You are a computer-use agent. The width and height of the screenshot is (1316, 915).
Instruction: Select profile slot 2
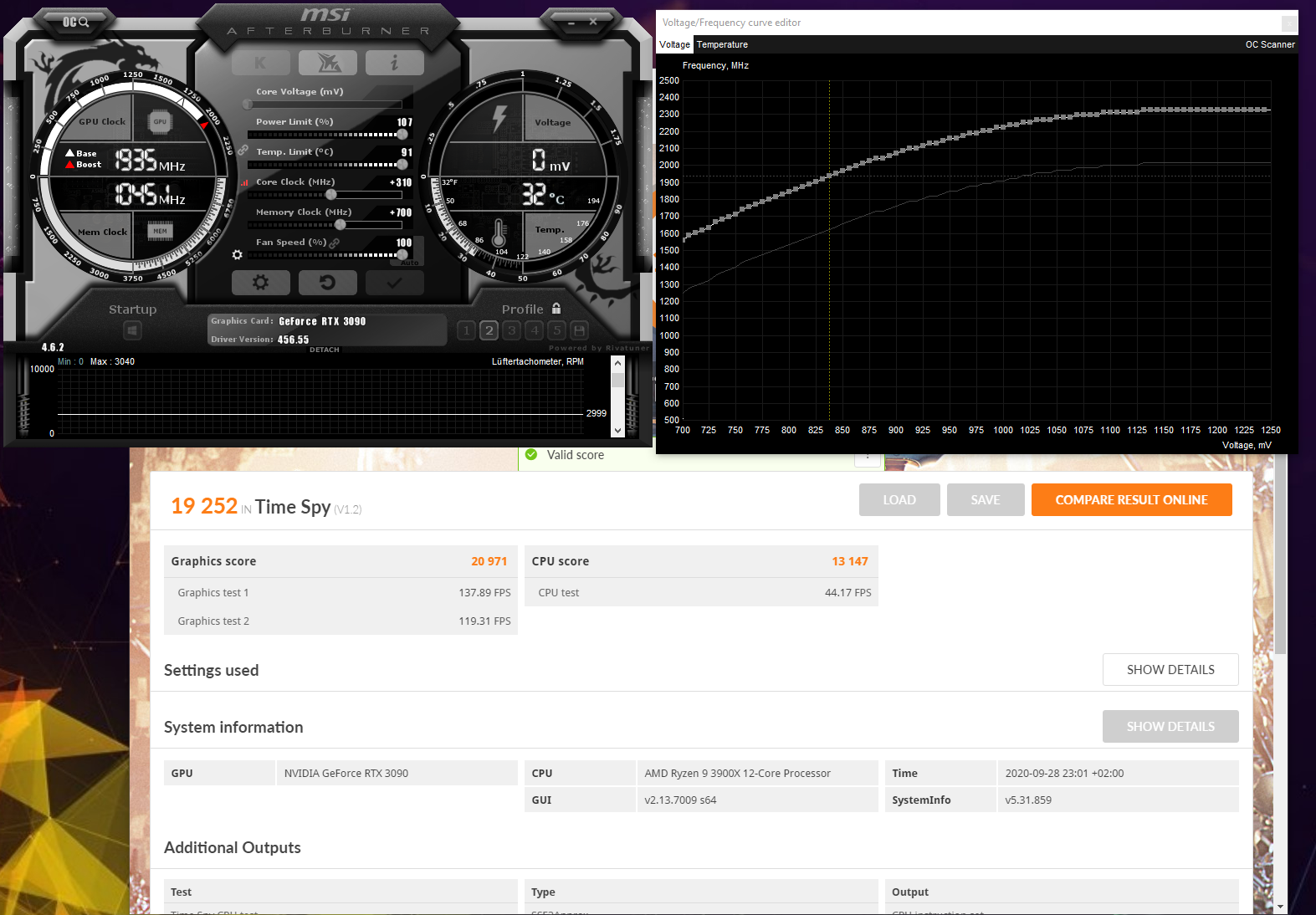click(x=489, y=330)
